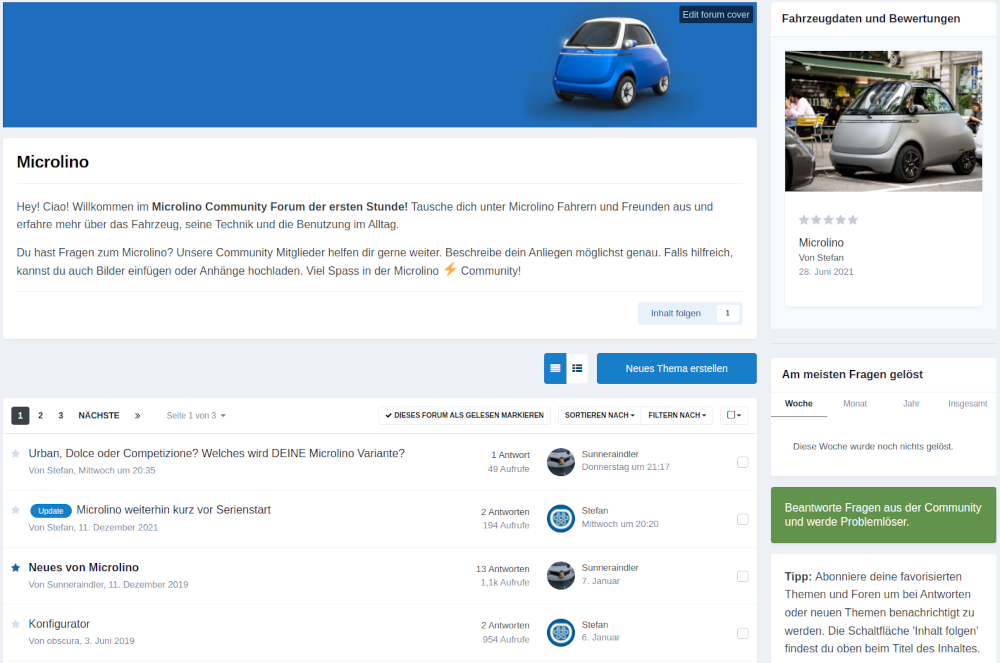Open topic 'Microlino weiterhin kurz vor Serienstart'

[173, 510]
